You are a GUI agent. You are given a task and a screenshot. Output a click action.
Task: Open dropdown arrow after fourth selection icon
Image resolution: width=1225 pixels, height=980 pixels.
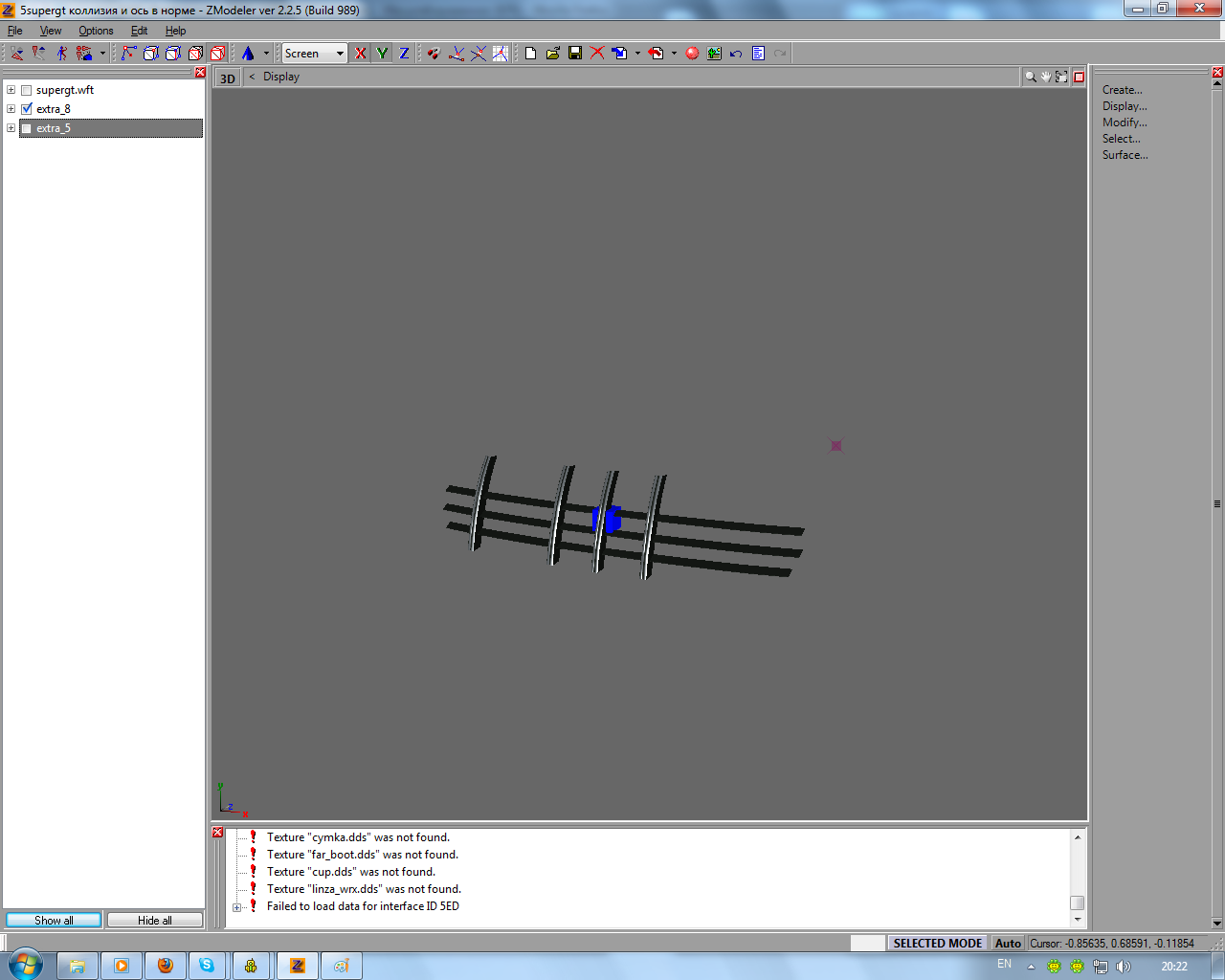coord(102,54)
